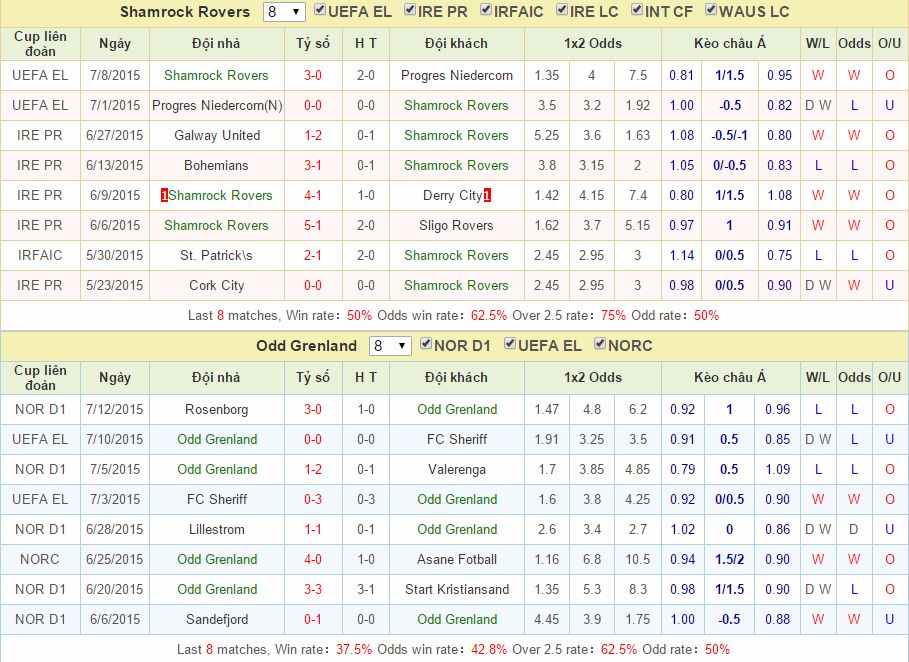Screen dimensions: 909x662
Task: Select Progres Niedercorn away team on 7/8/2015
Action: pyautogui.click(x=457, y=75)
